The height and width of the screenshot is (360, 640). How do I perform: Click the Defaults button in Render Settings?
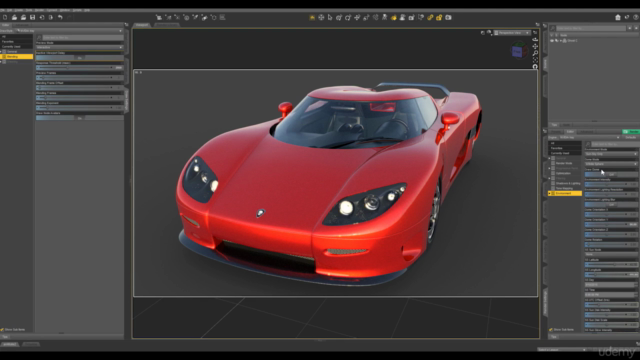coord(631,138)
